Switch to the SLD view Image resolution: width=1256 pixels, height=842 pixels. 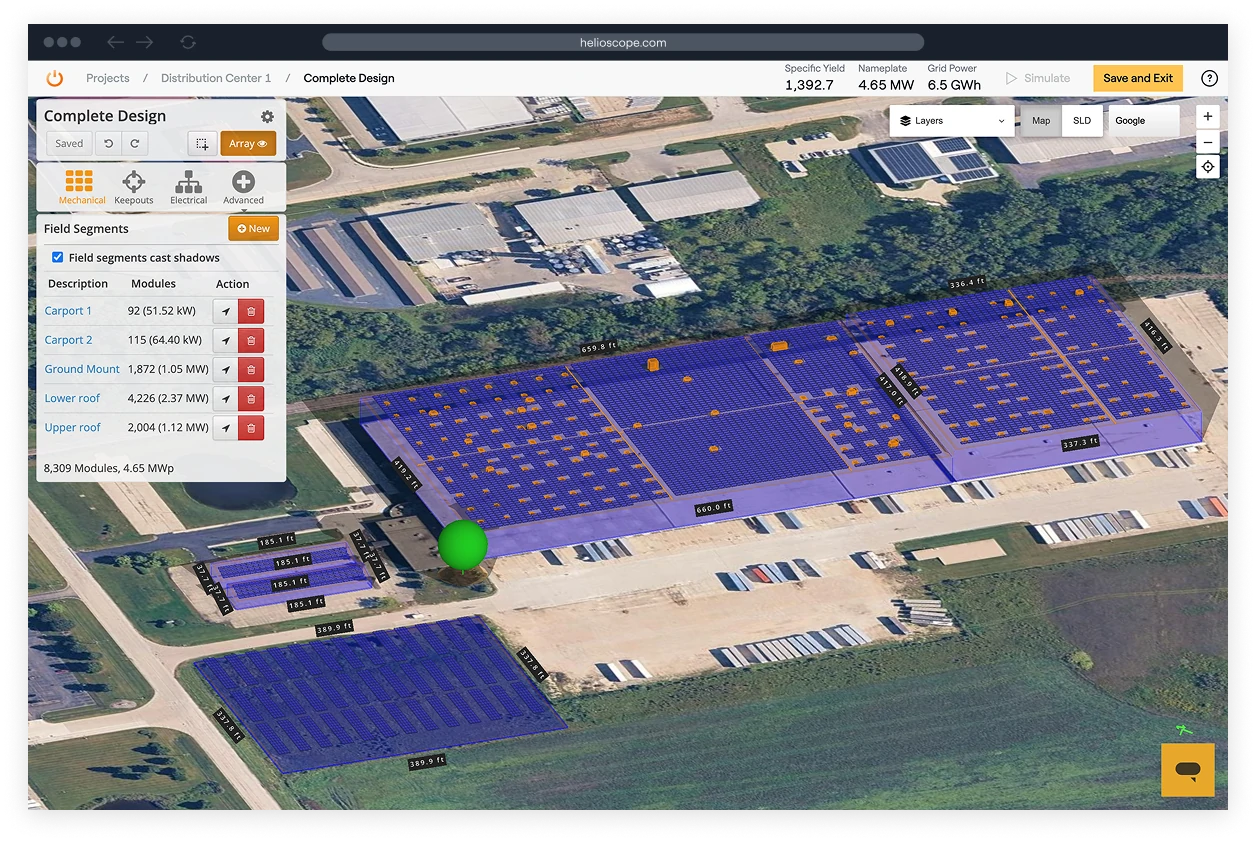pos(1082,120)
